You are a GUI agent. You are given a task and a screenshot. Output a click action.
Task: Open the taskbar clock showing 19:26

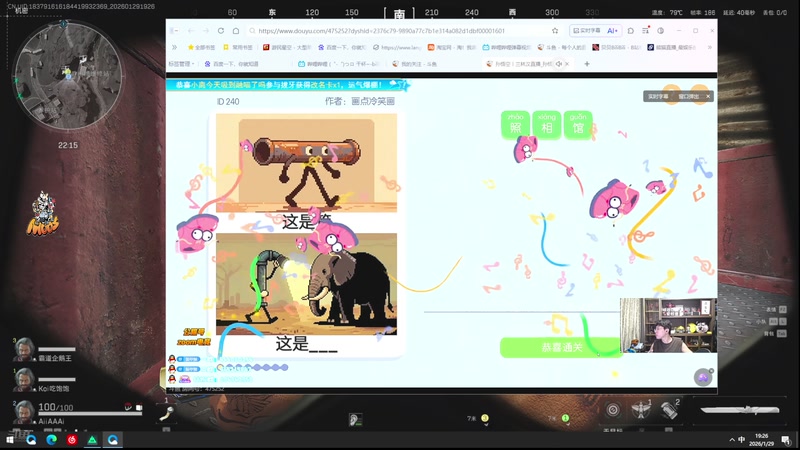tap(761, 439)
